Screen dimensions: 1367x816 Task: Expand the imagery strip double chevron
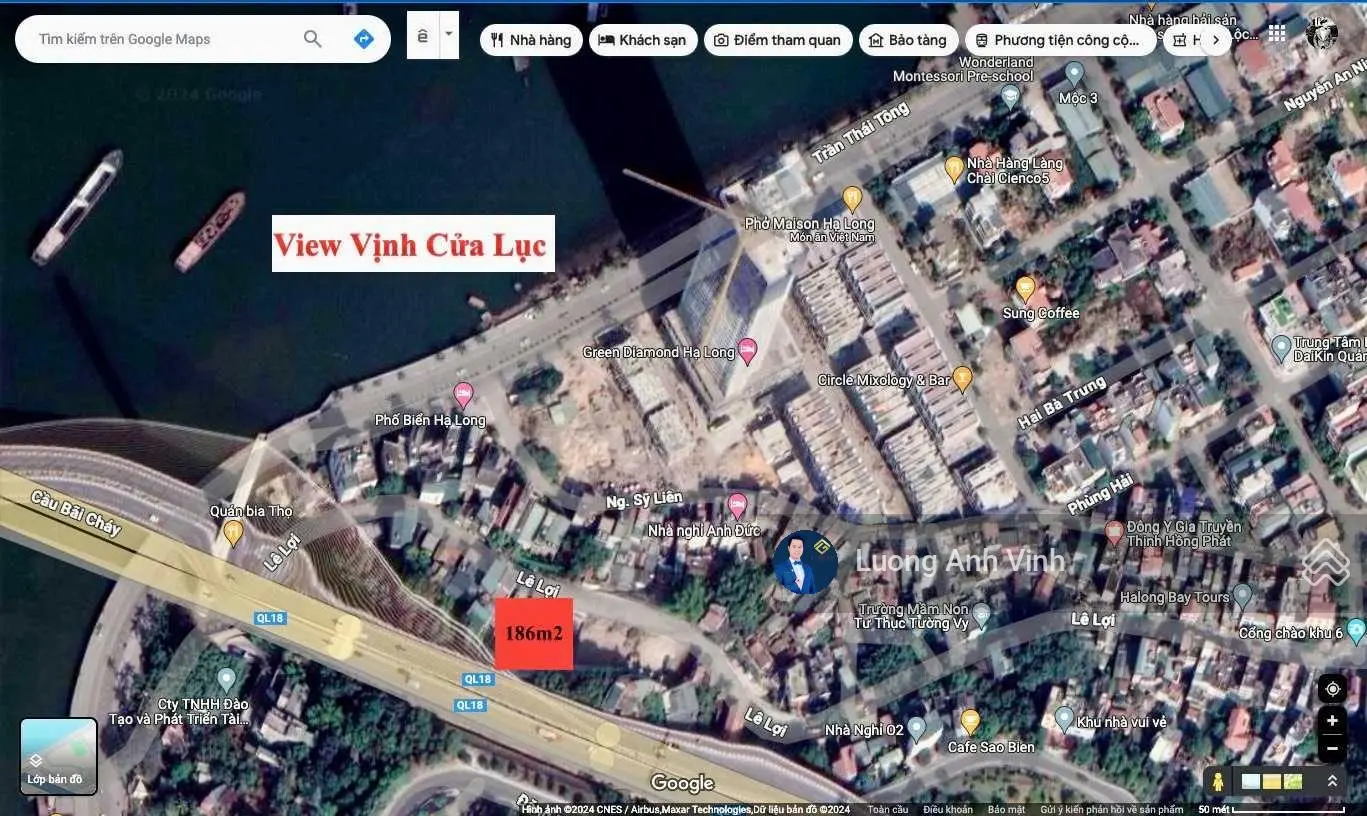[x=1332, y=781]
